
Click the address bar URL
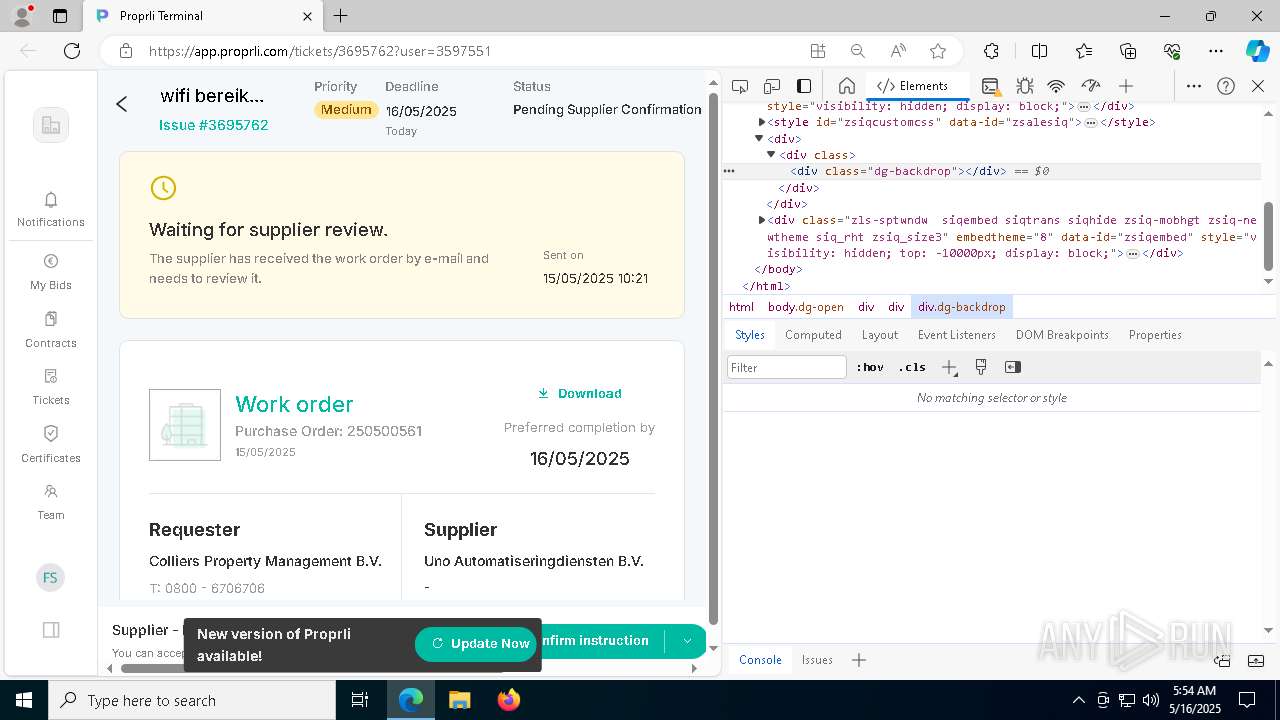pyautogui.click(x=320, y=51)
